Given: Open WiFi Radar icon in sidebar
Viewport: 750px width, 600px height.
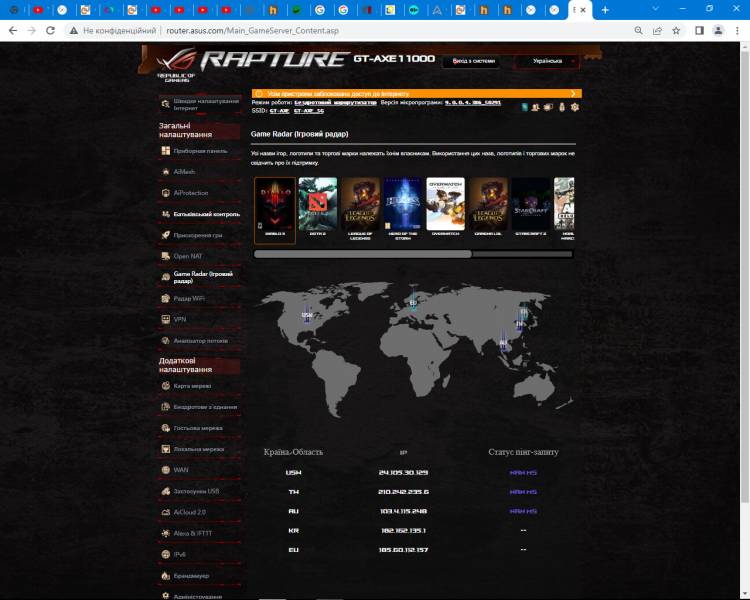Looking at the screenshot, I should (x=165, y=299).
